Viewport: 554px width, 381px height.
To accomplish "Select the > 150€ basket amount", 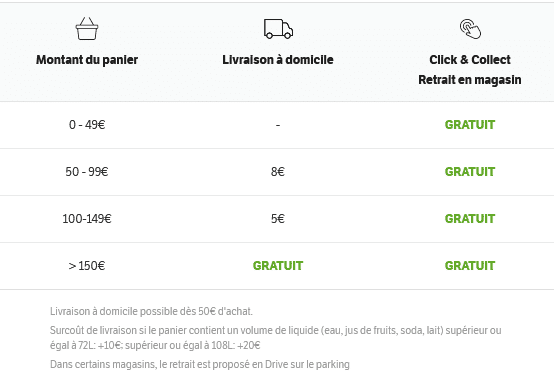I will point(87,266).
